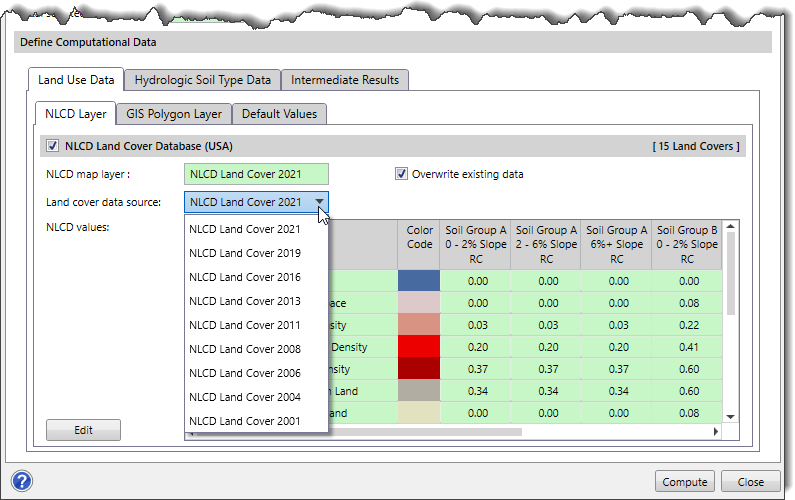
Task: Open the GIS Polygon Layer tab
Action: point(174,114)
